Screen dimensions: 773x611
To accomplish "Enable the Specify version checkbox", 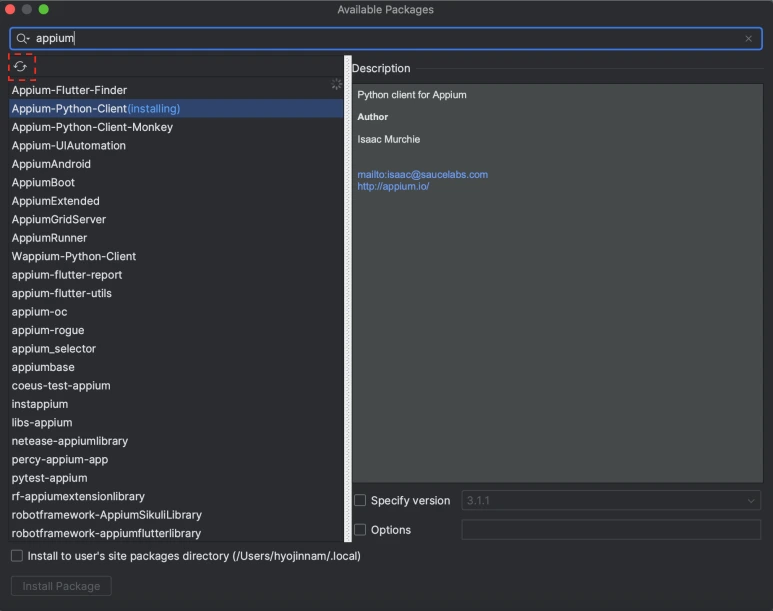I will (360, 500).
